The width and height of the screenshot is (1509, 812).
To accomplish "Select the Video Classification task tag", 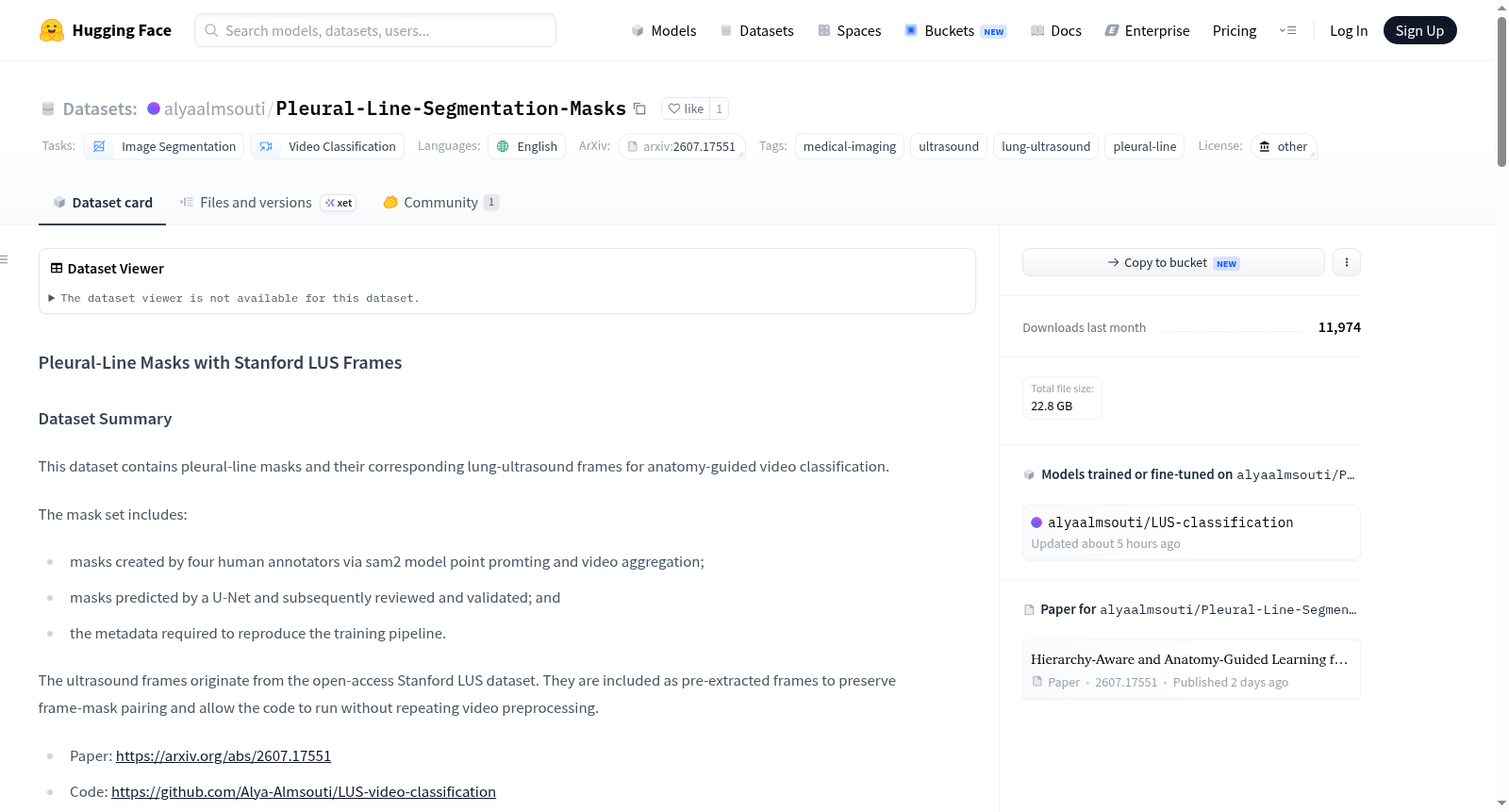I will [x=327, y=146].
